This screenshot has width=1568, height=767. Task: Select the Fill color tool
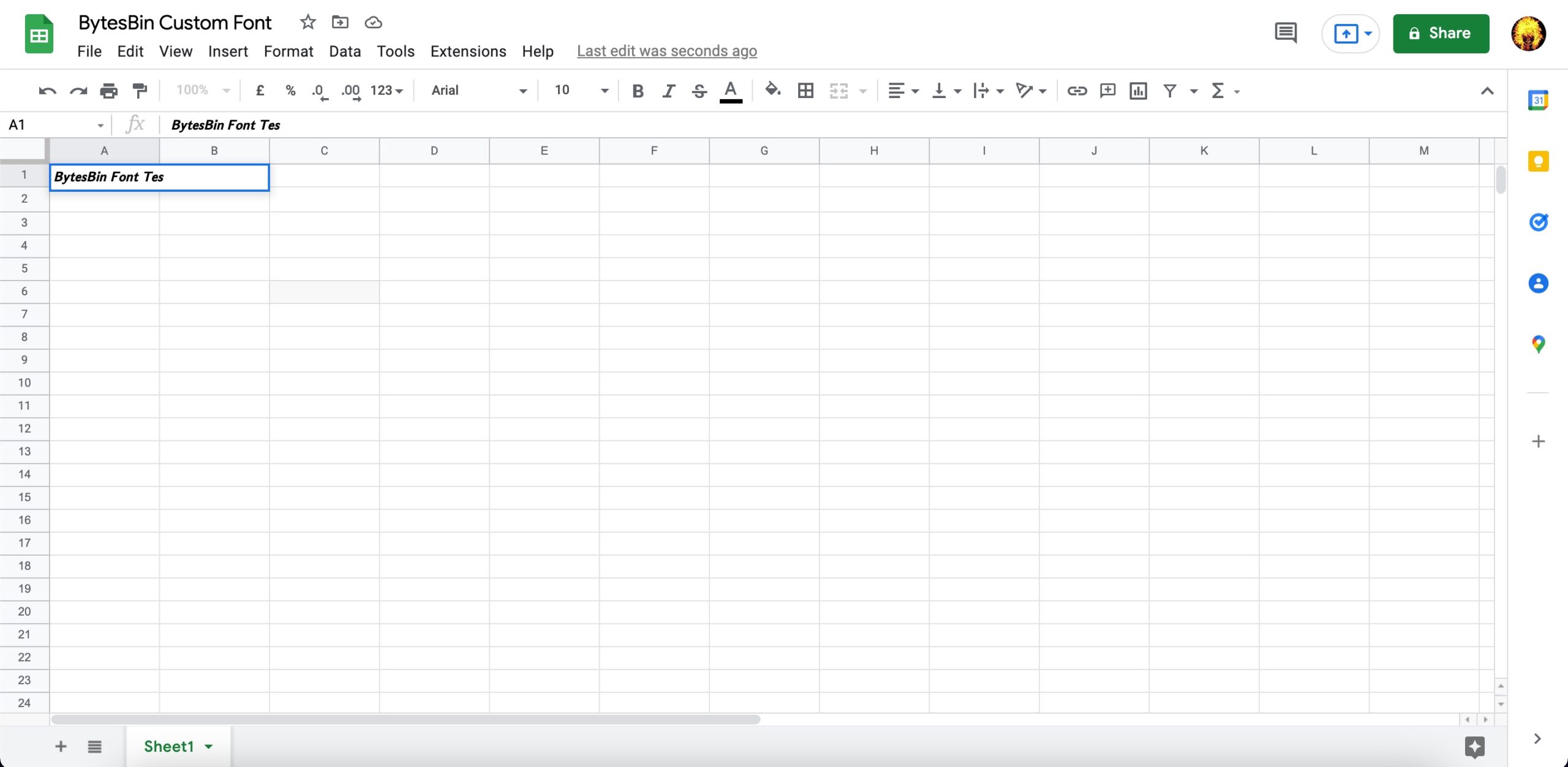click(772, 91)
